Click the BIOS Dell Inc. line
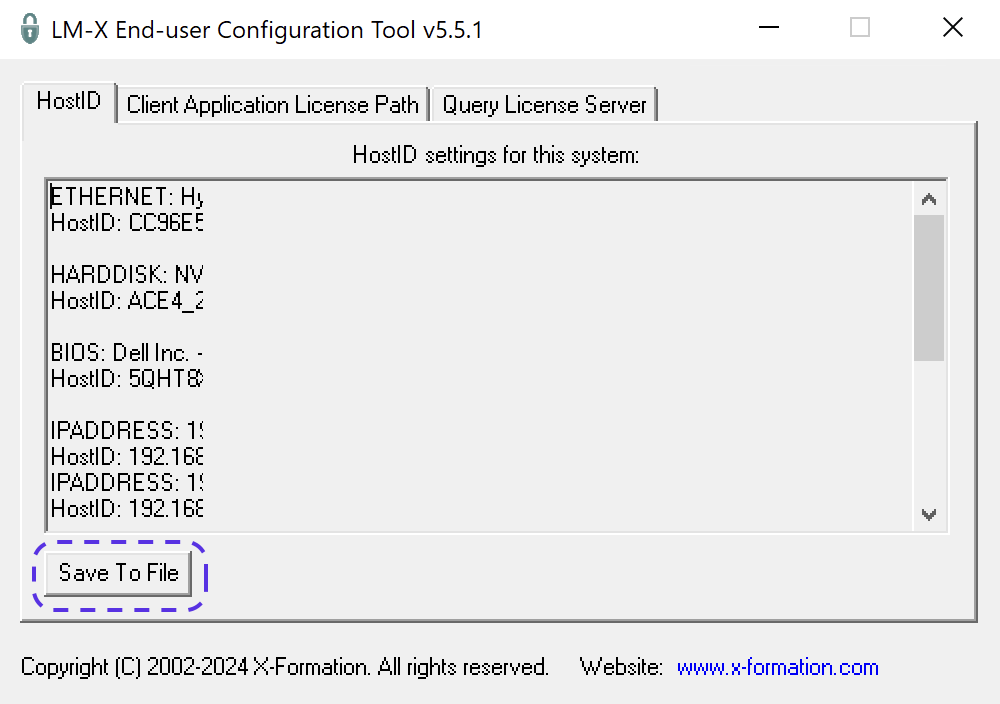 126,352
